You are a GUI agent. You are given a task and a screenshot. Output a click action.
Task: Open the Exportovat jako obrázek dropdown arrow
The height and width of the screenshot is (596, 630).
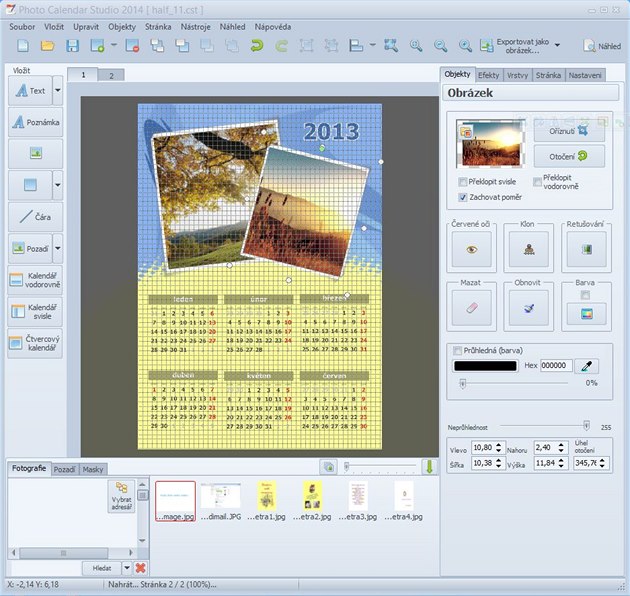(x=557, y=45)
